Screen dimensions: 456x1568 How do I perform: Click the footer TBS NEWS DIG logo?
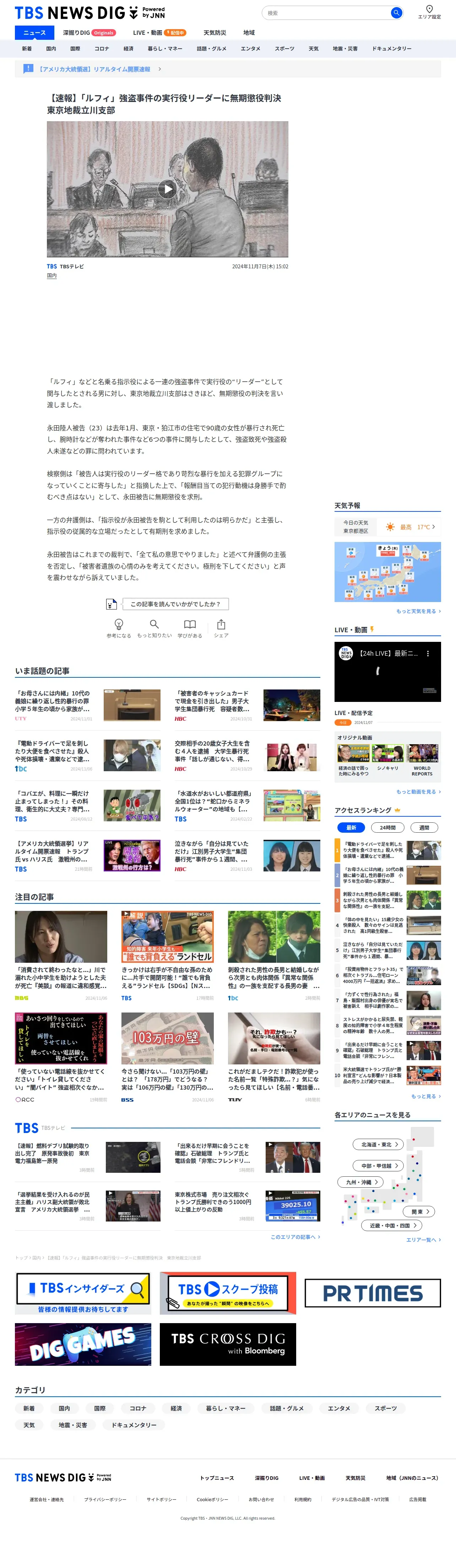63,1477
